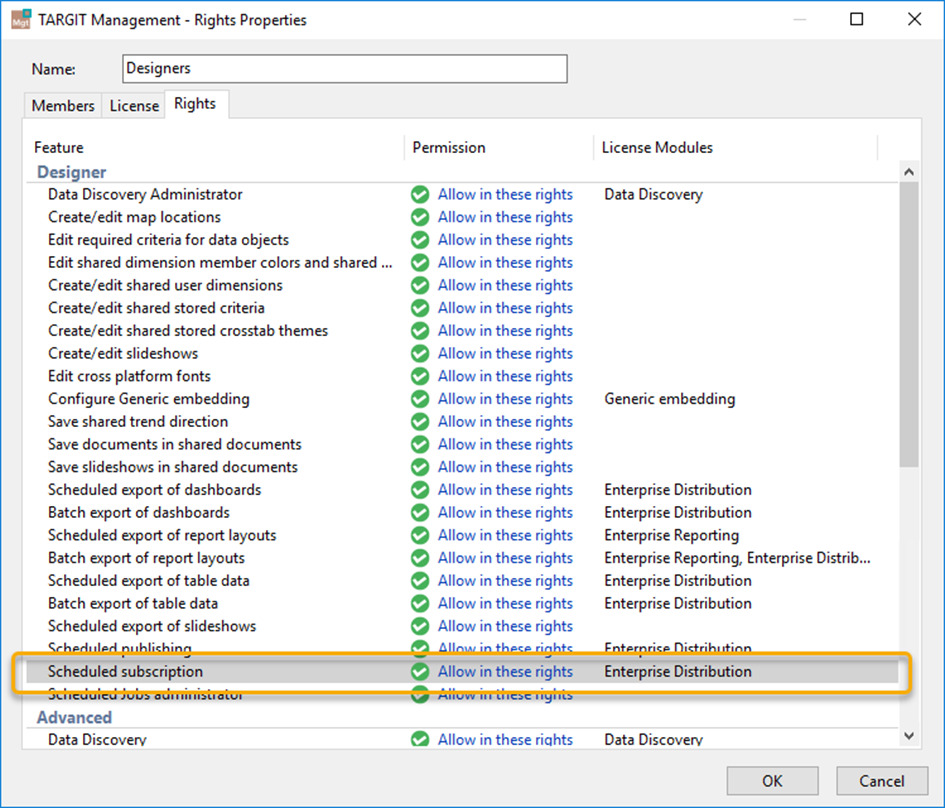945x808 pixels.
Task: Open permission link for Configure Generic embedding
Action: pos(505,399)
